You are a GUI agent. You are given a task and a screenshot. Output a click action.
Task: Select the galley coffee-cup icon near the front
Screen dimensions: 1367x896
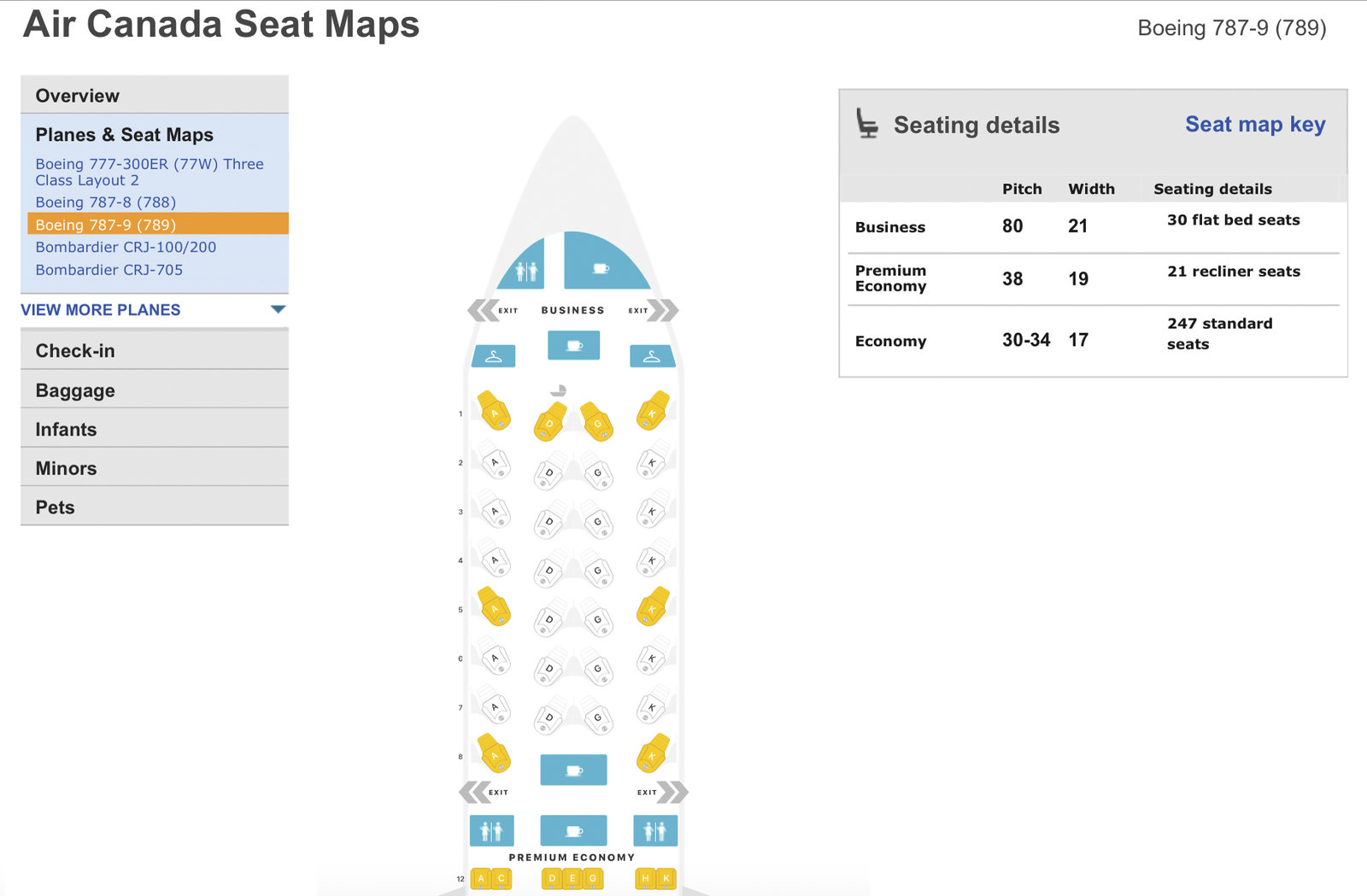point(601,266)
